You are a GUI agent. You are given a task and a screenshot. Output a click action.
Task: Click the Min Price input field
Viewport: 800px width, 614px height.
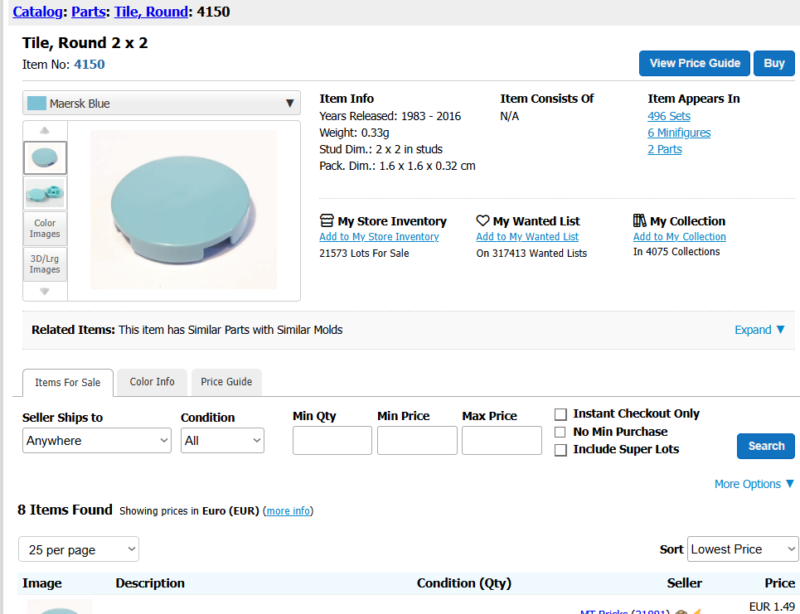tap(417, 440)
